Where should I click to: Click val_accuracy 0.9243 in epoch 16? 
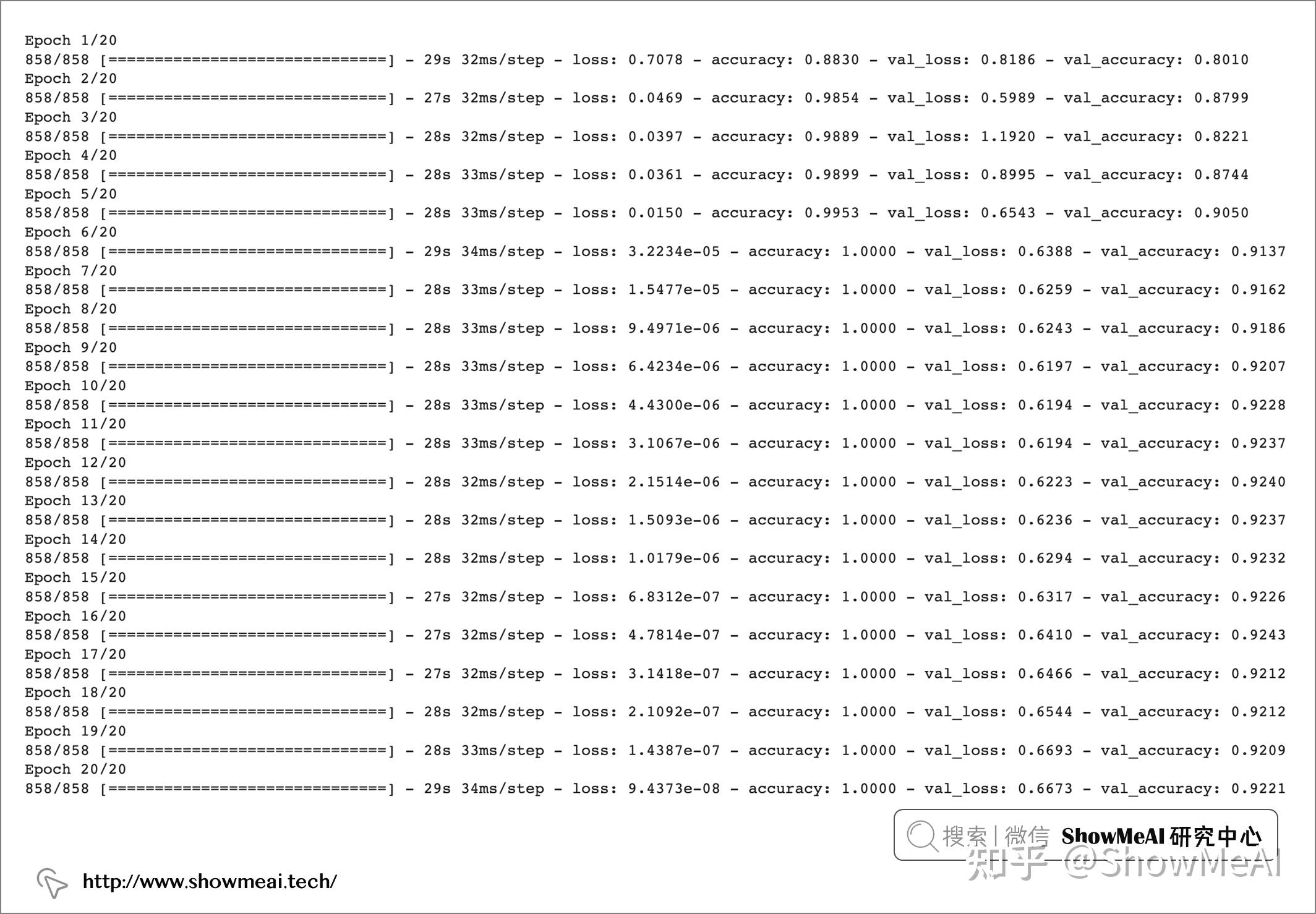point(1258,635)
